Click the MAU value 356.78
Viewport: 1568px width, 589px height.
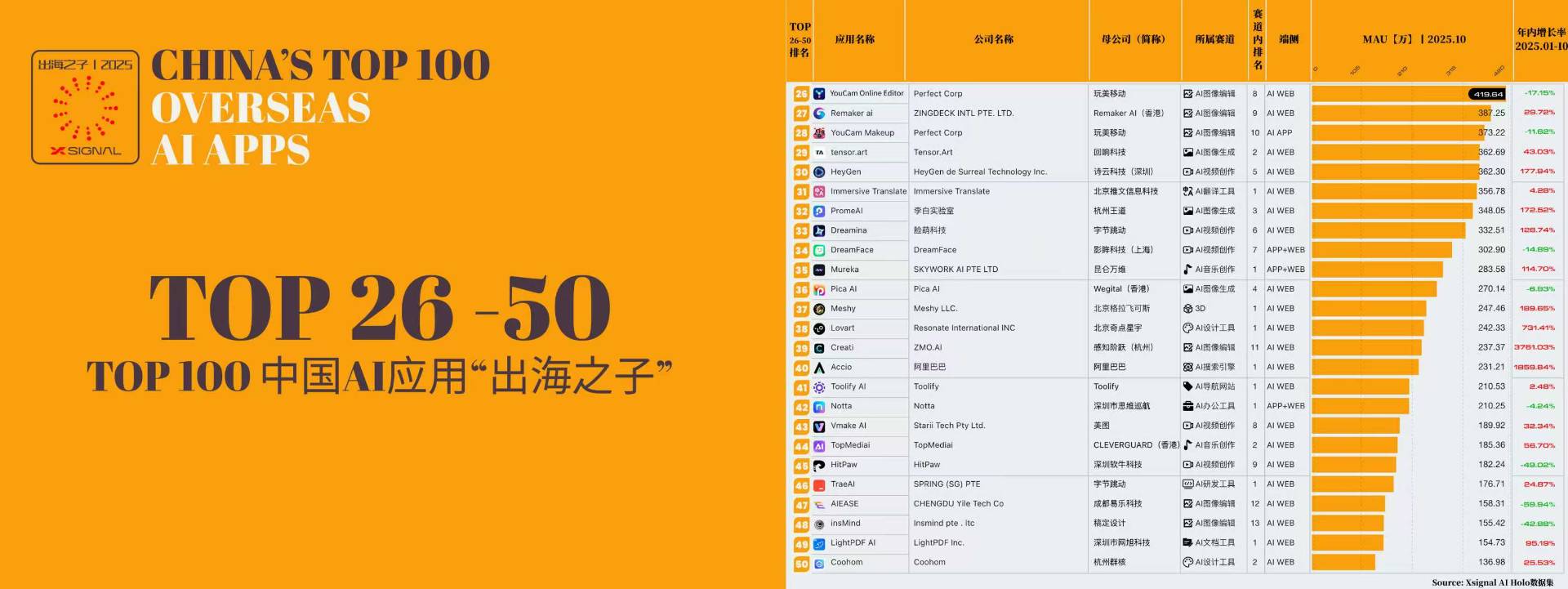1491,191
